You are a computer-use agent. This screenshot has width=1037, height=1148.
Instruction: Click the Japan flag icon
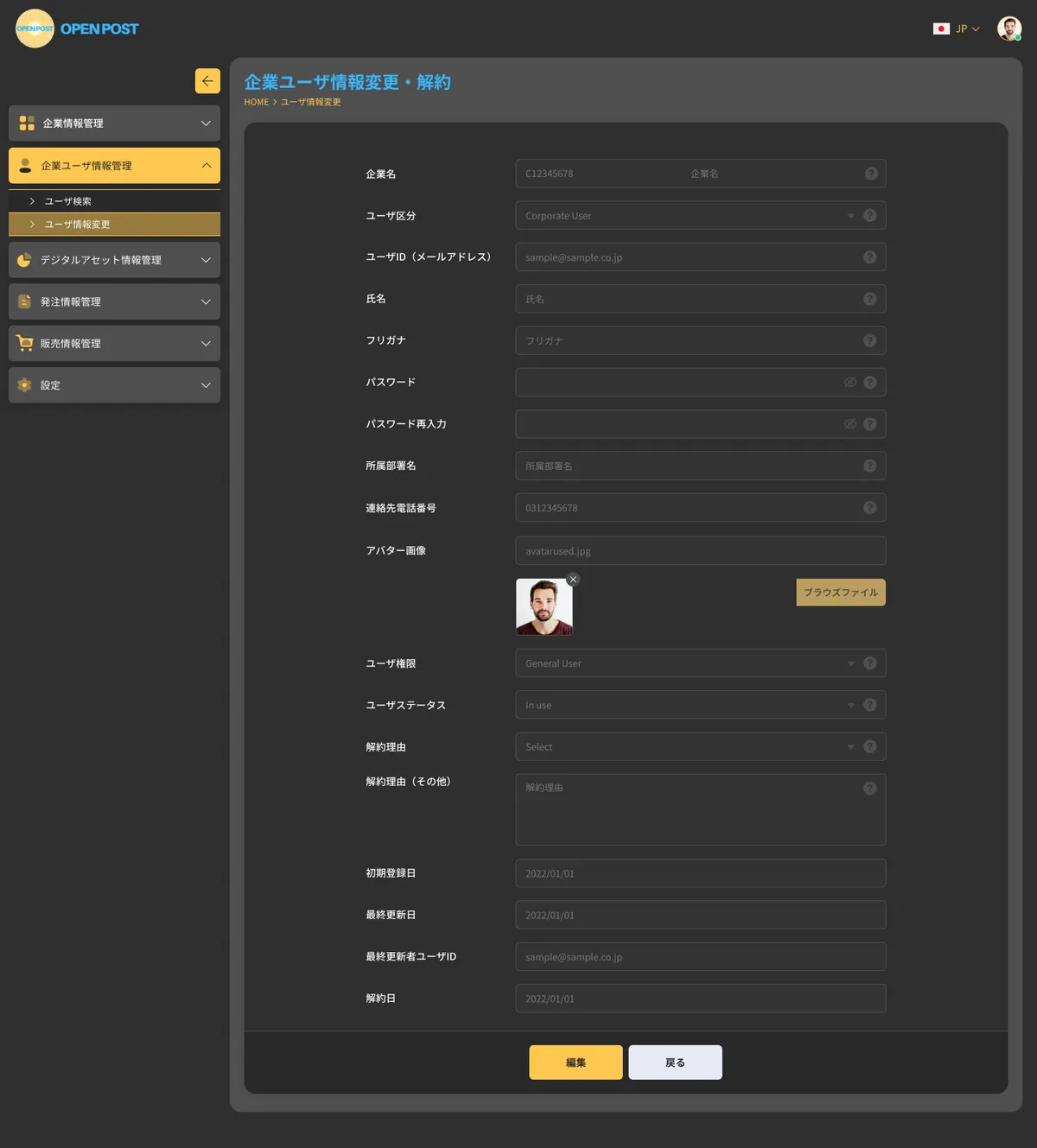942,29
